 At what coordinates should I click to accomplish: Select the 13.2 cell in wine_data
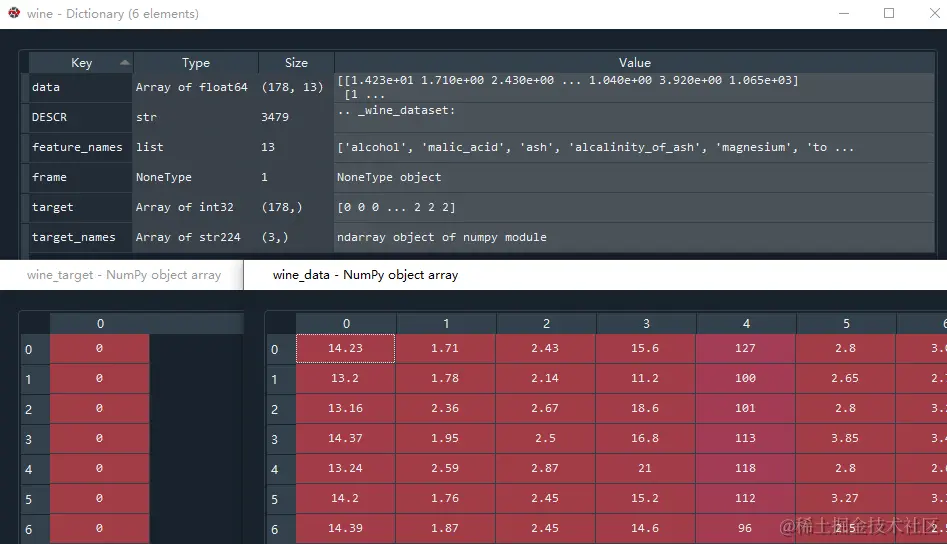tap(345, 379)
